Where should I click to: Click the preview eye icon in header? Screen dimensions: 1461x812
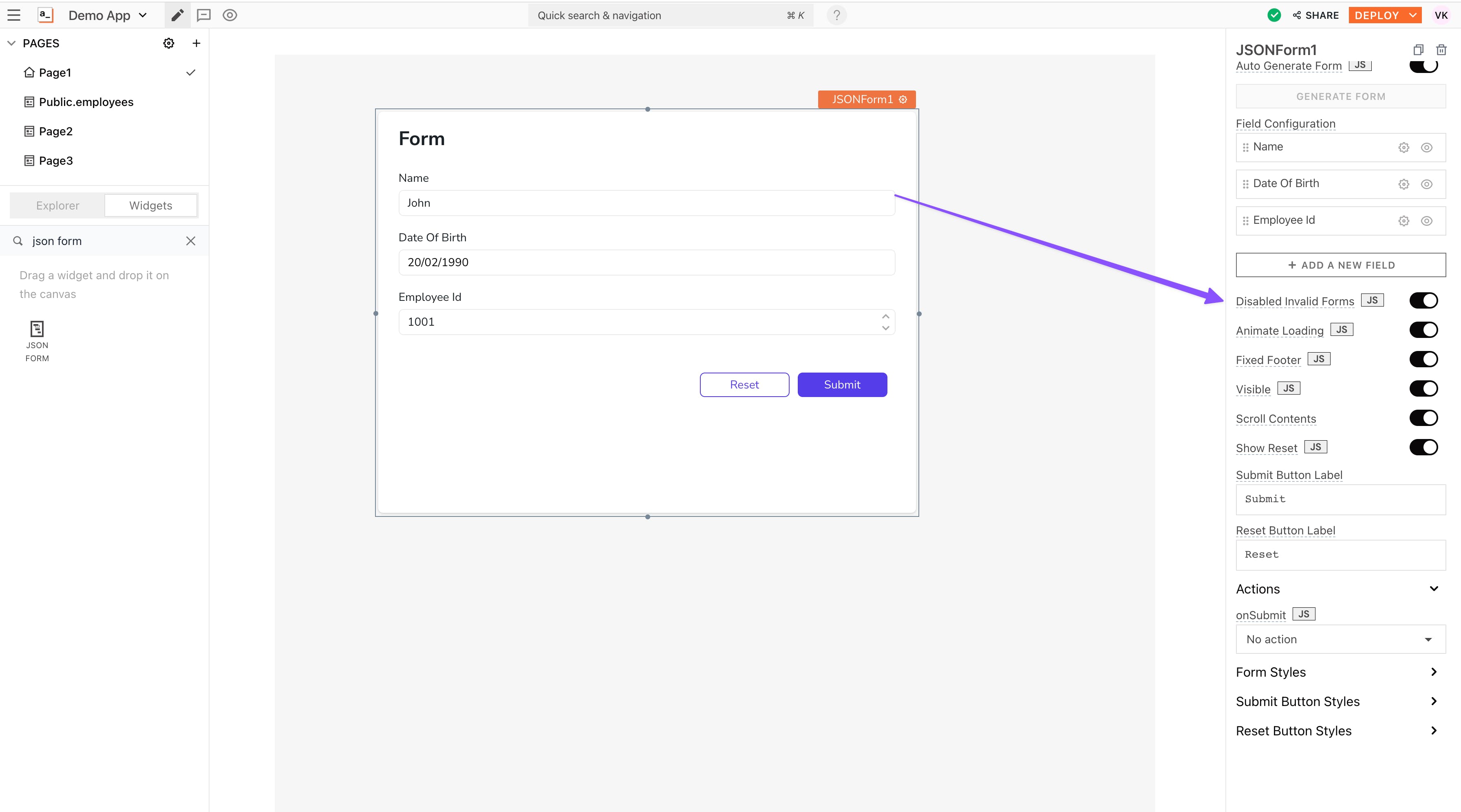pyautogui.click(x=230, y=15)
